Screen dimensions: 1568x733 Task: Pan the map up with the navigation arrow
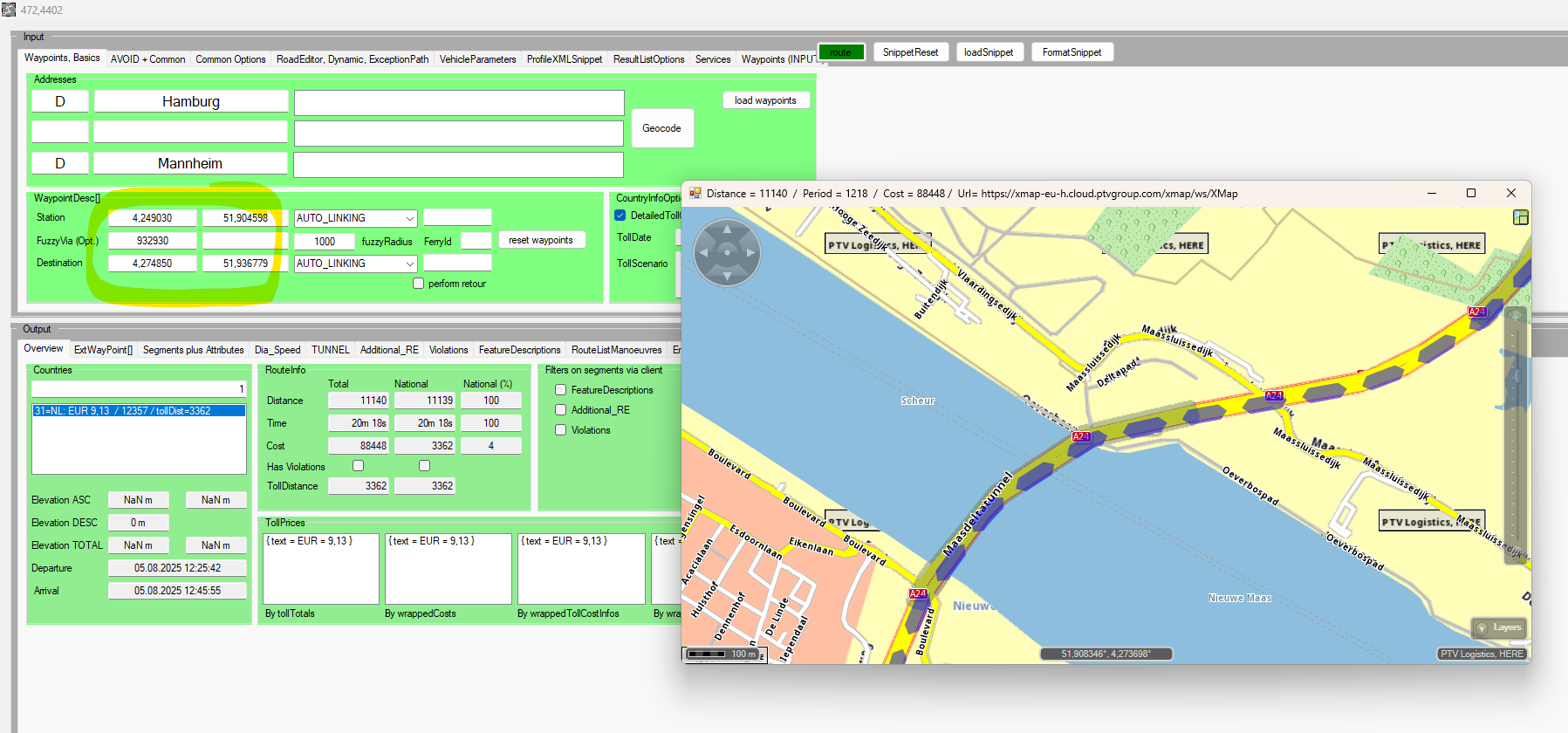727,230
